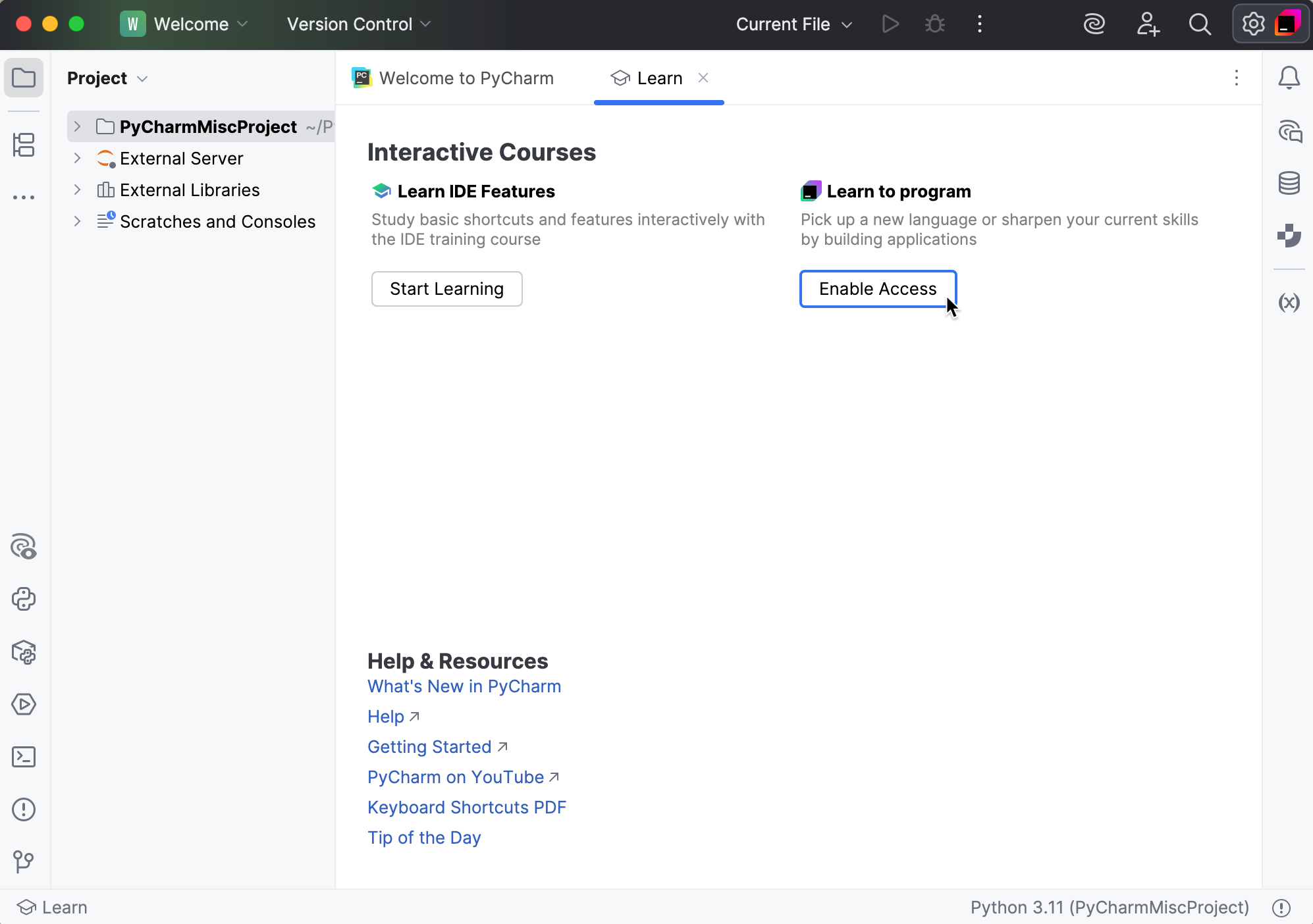Screen dimensions: 1313x924
Task: Open the Terminal tool window
Action: (24, 757)
